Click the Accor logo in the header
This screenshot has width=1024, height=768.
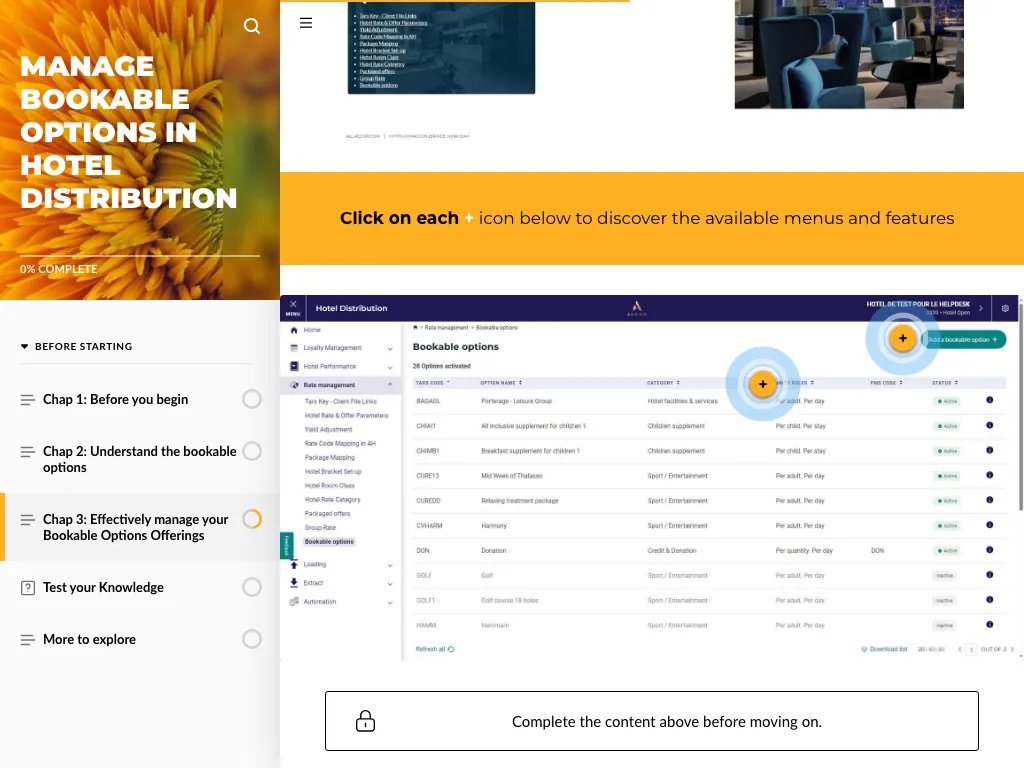637,308
